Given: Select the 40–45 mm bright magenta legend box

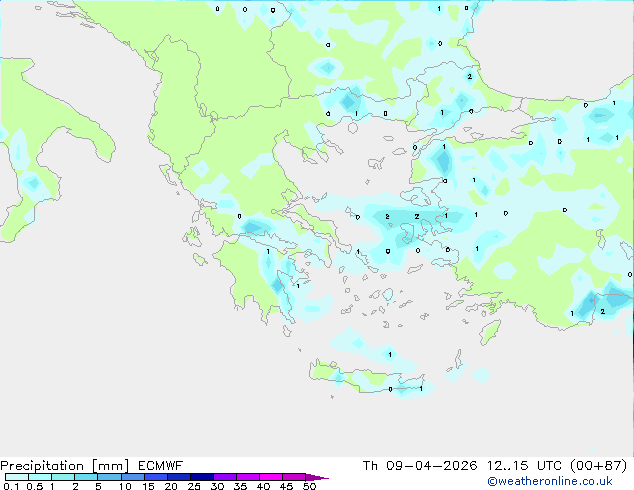Looking at the screenshot, I should tap(271, 477).
